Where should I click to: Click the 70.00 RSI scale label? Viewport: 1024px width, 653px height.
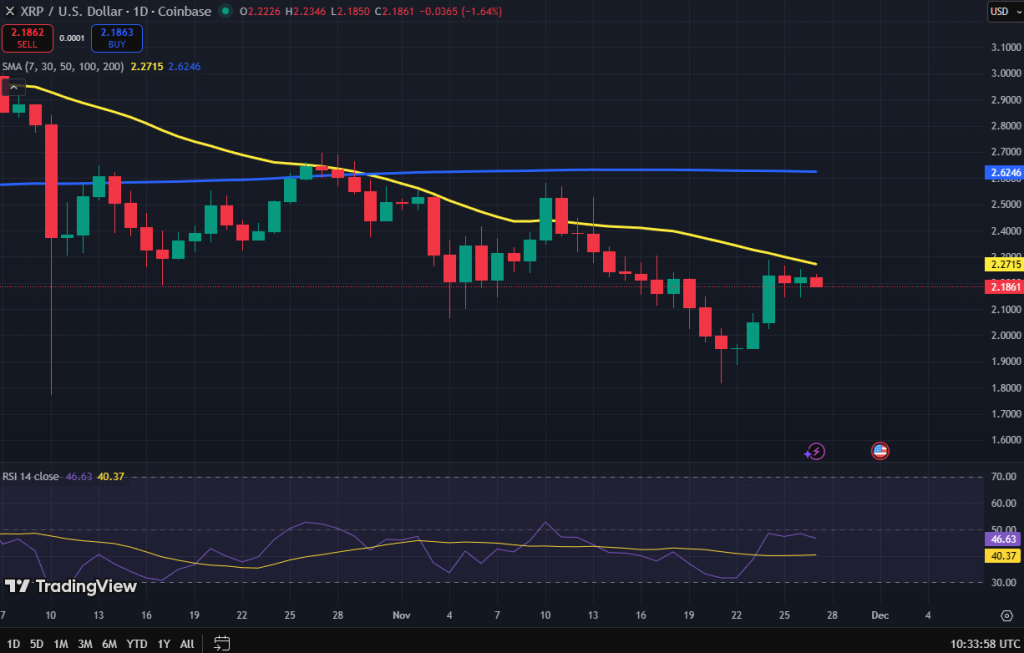pyautogui.click(x=1004, y=477)
